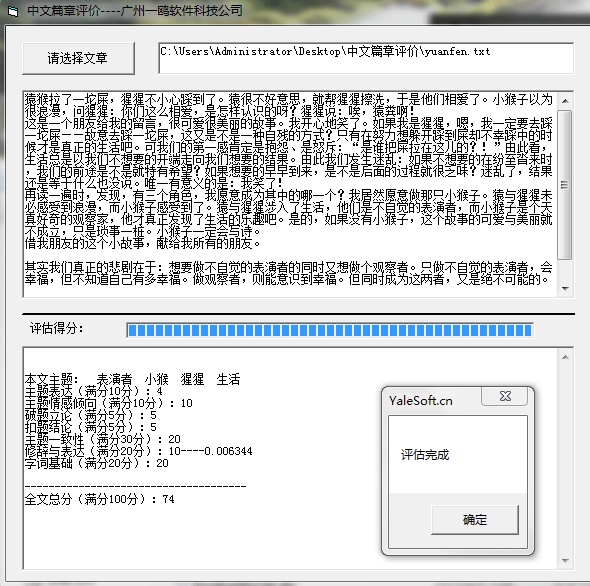Click the 扣题结论（满分5分）：5 line
Screen dimensions: 590x586
(x=90, y=427)
